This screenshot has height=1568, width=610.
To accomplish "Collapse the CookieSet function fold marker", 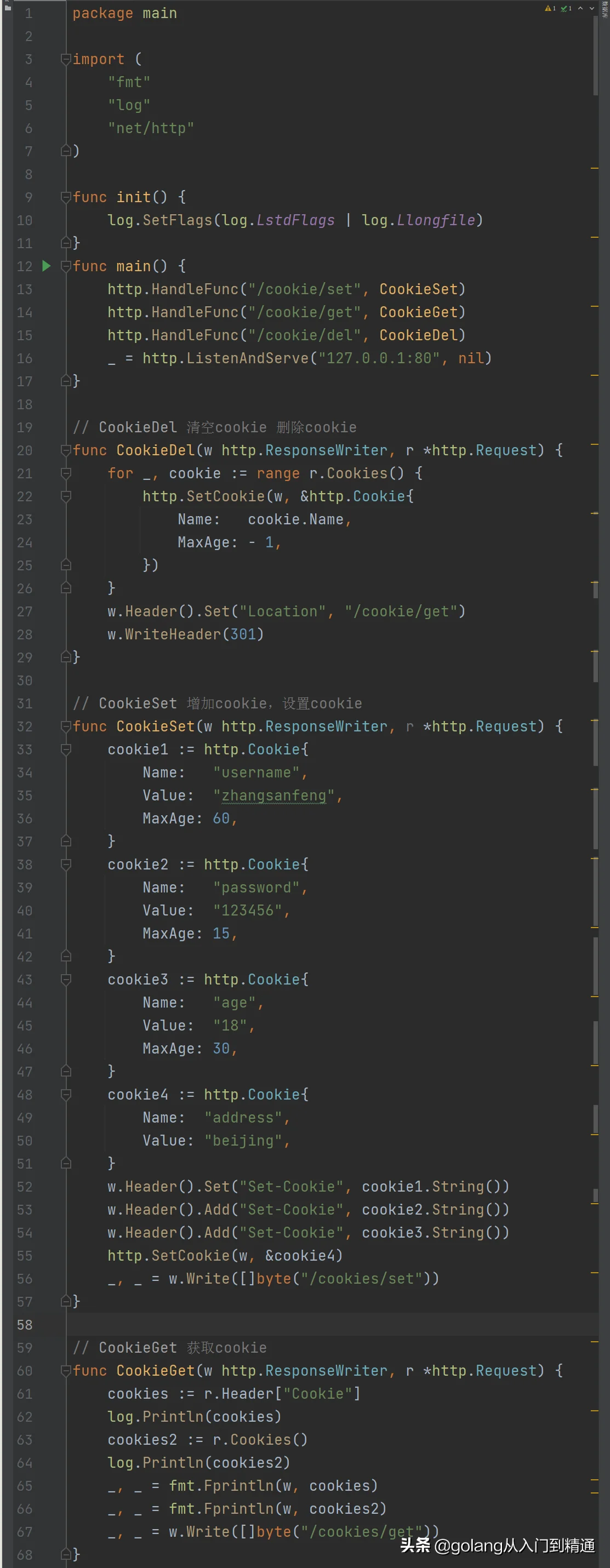I will [66, 726].
